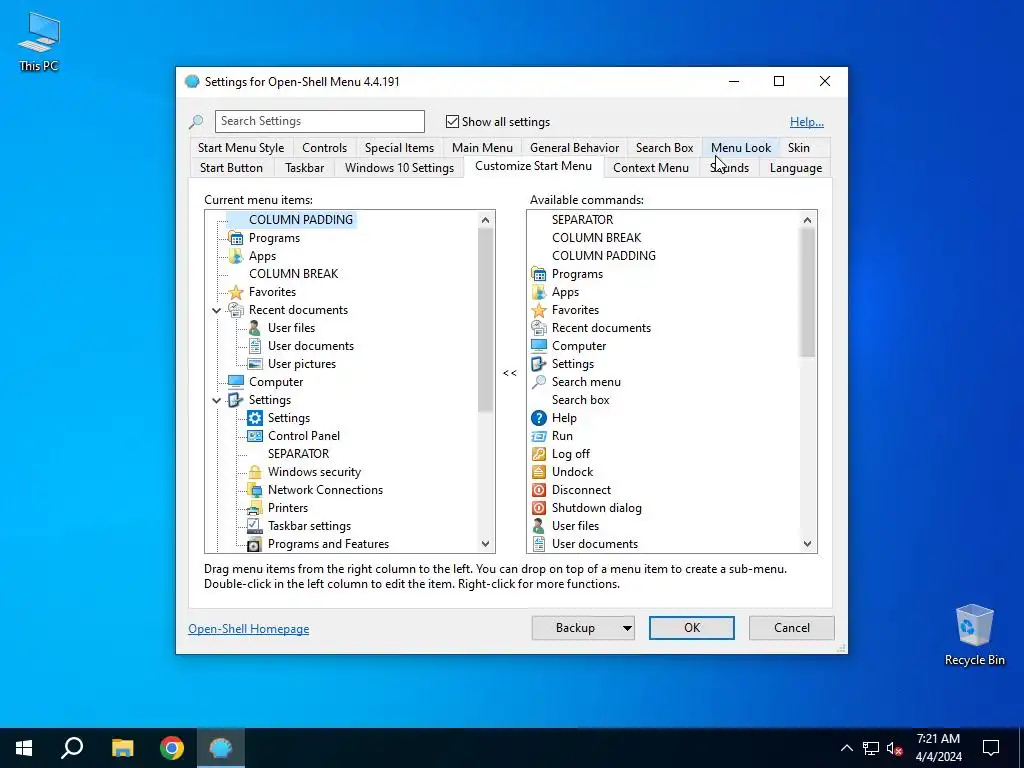This screenshot has width=1024, height=768.
Task: Click the Programs icon in Current menu items
Action: (236, 238)
